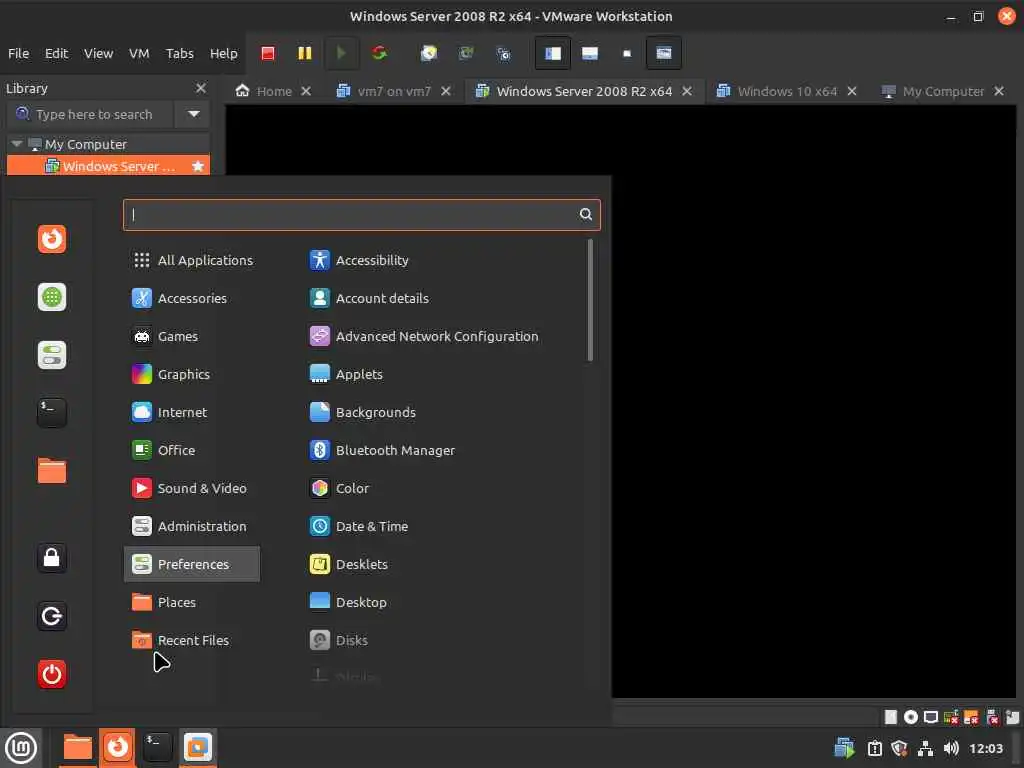The height and width of the screenshot is (768, 1024).
Task: Click the green Power On play icon
Action: (341, 54)
